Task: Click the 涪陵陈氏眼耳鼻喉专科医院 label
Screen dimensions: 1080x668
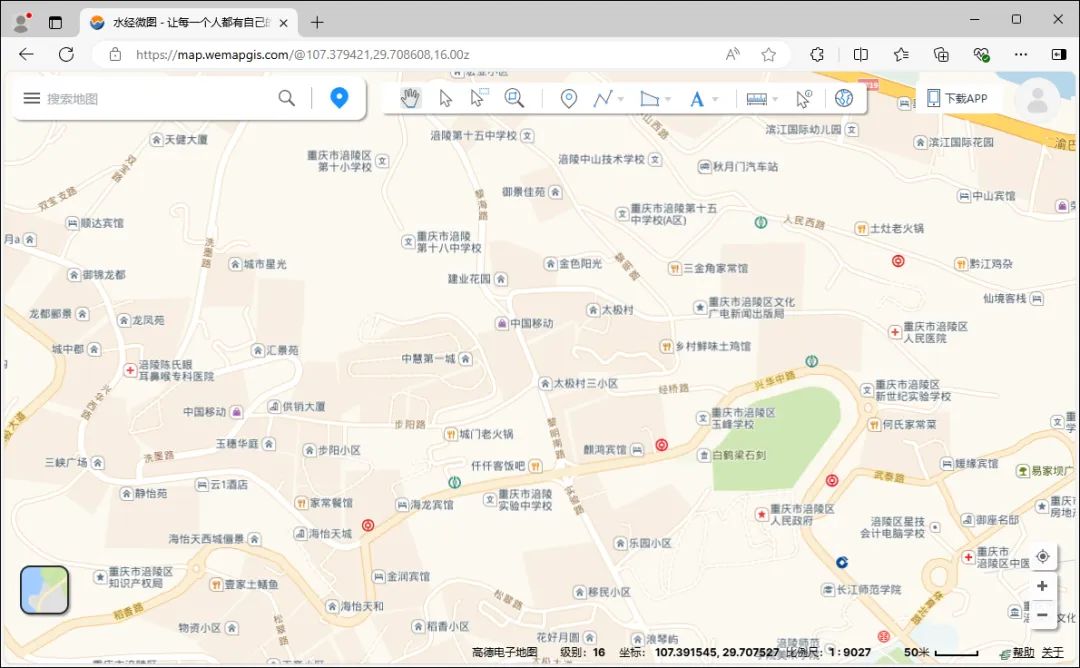Action: [176, 370]
